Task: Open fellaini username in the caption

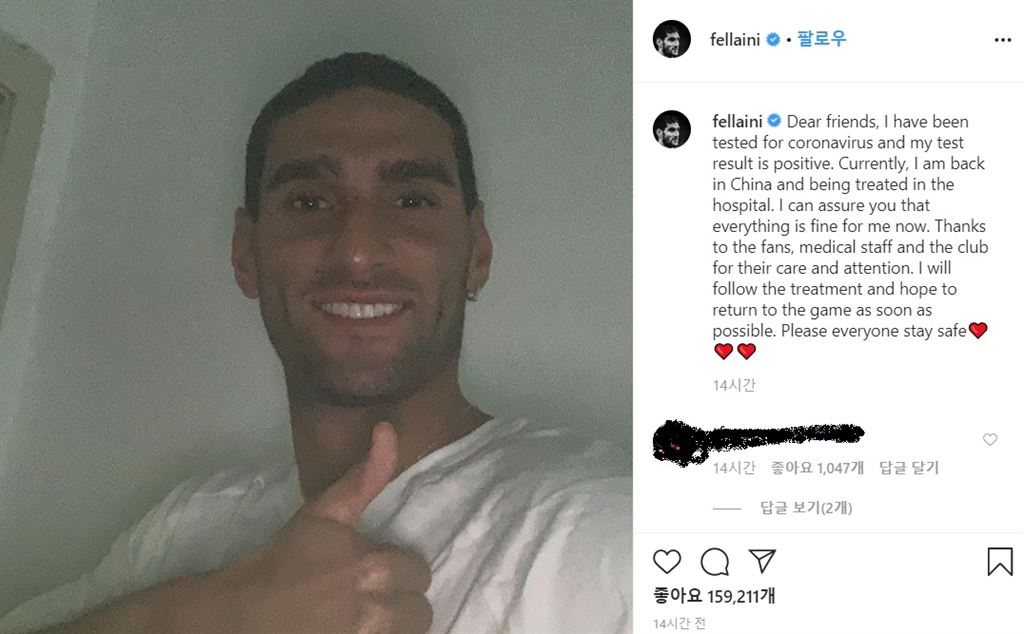Action: coord(737,121)
